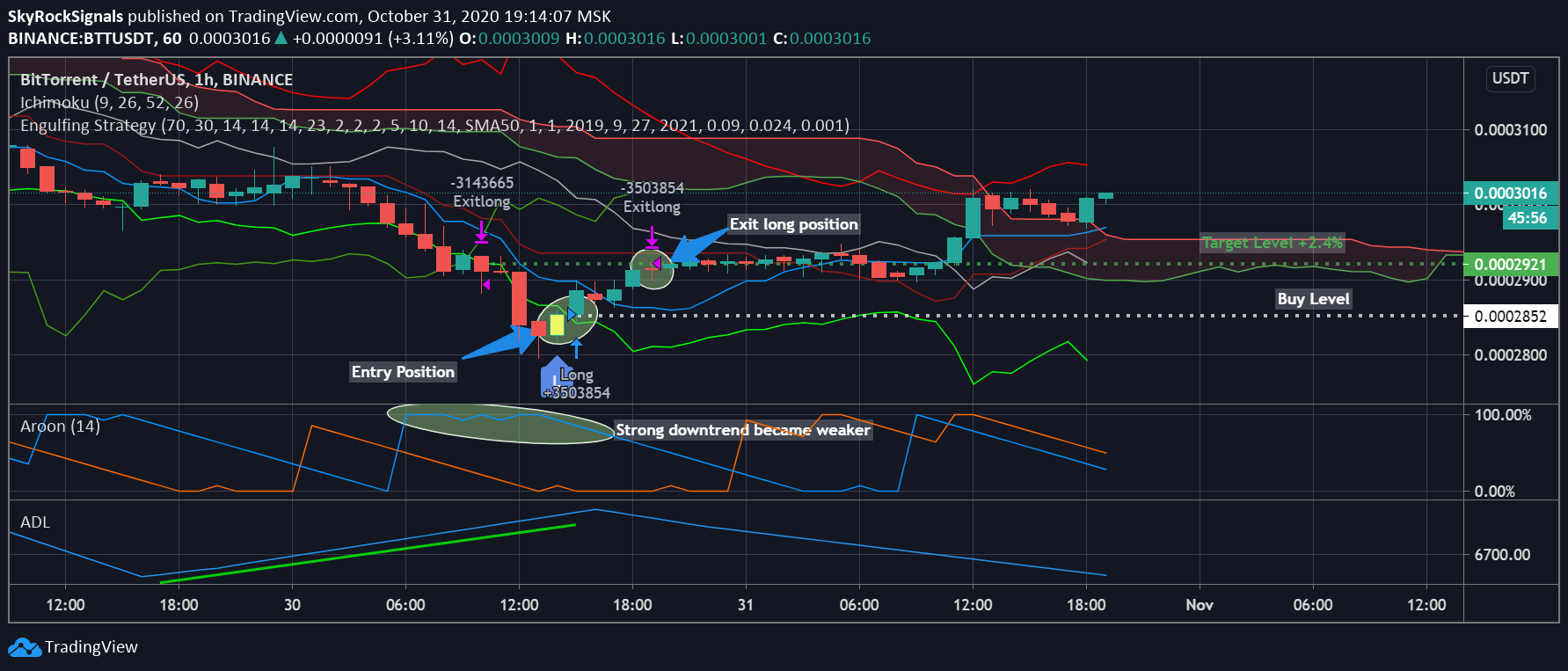Click the Nov date on time axis

[1200, 605]
